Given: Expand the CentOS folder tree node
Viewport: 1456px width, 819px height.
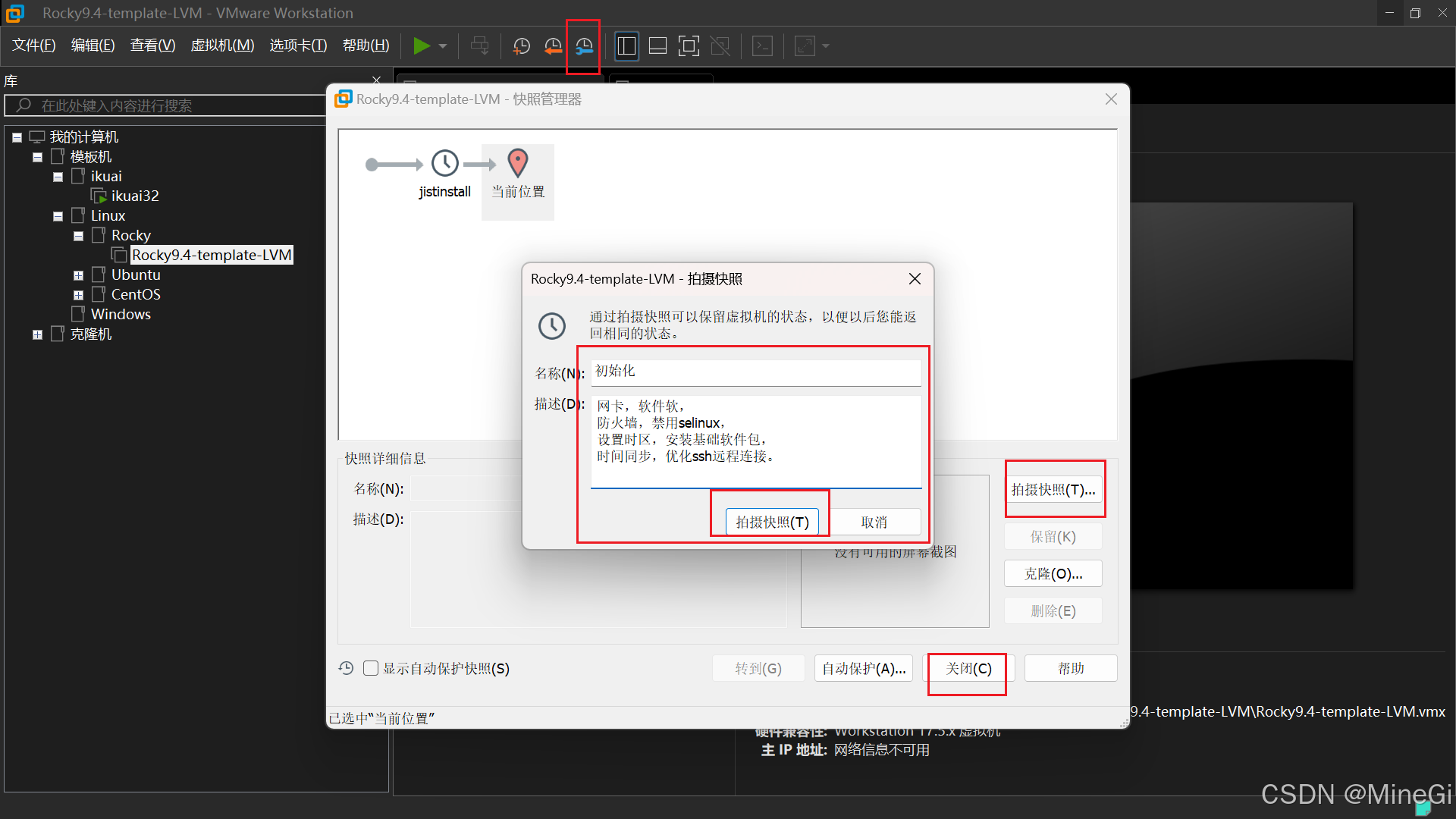Looking at the screenshot, I should pos(78,295).
